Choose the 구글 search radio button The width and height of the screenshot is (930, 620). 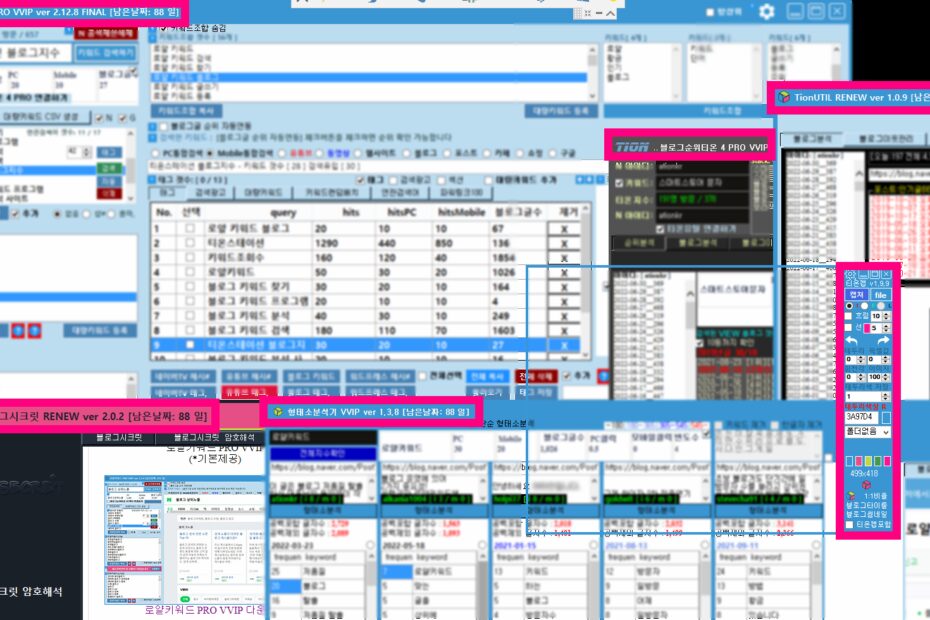(552, 153)
